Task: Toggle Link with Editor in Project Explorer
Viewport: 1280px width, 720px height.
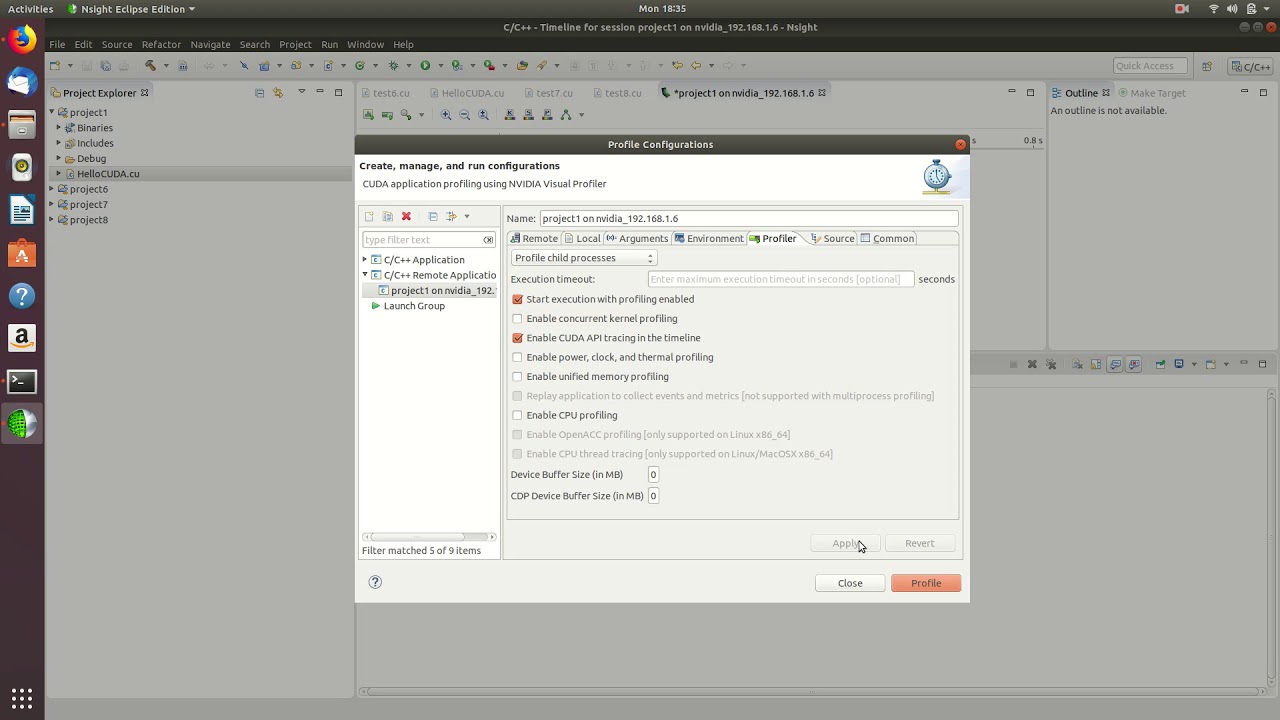Action: pos(279,93)
